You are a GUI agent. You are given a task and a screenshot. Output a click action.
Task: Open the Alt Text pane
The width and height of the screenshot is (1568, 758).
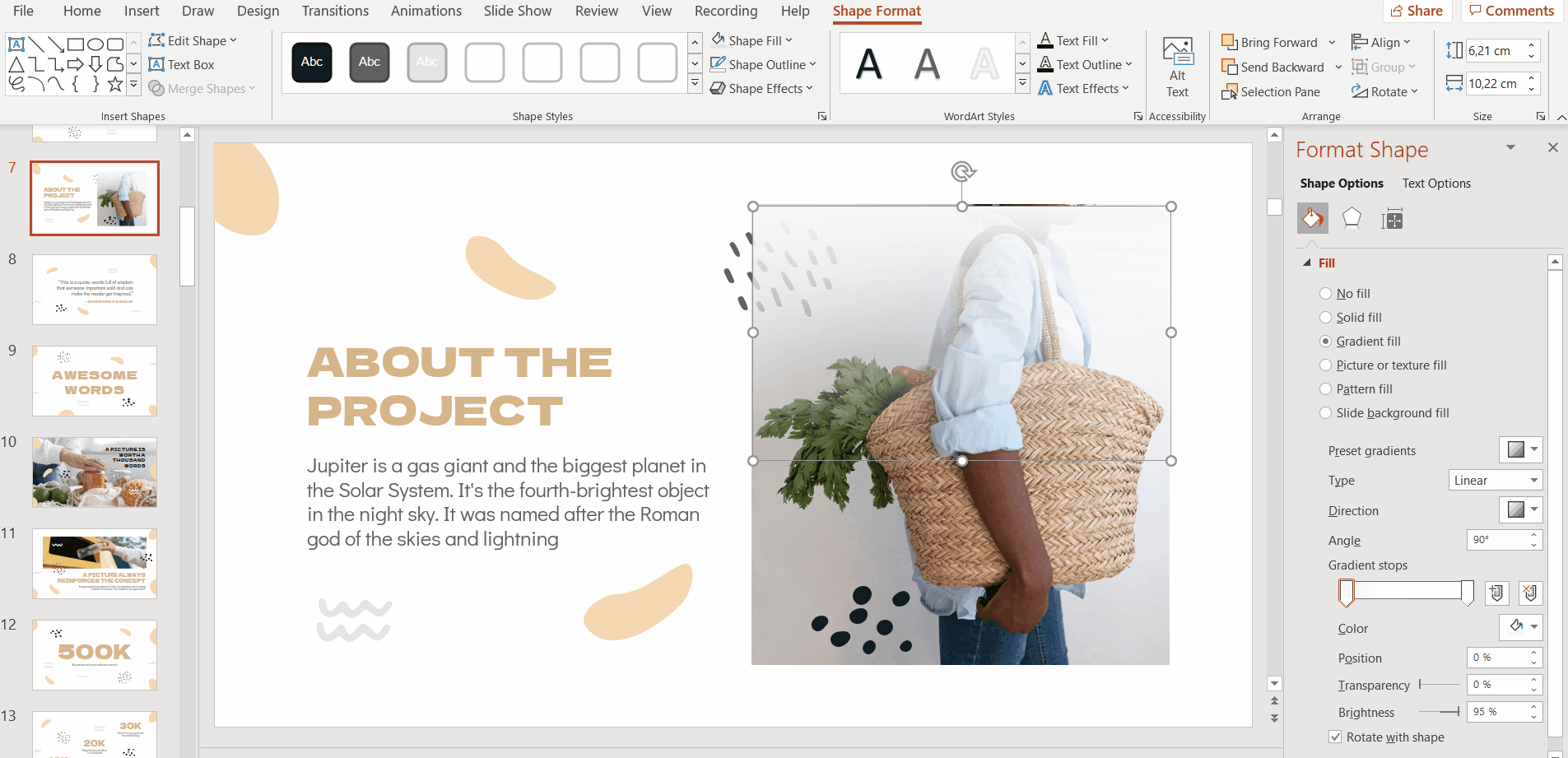tap(1178, 67)
